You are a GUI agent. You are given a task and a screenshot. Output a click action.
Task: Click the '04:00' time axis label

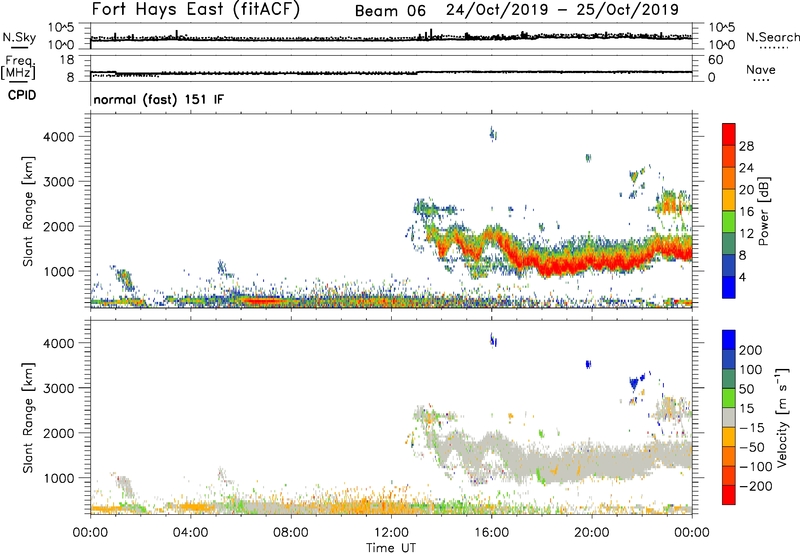191,533
